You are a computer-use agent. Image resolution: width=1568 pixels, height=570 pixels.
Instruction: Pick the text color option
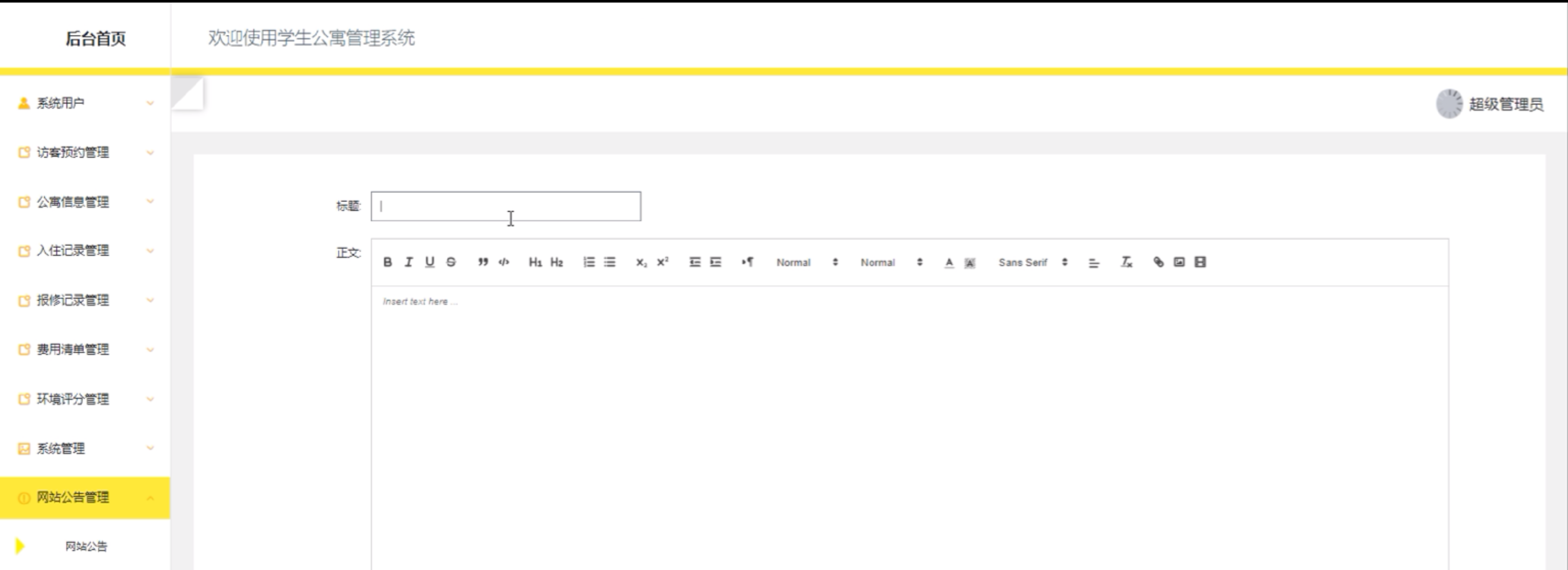949,263
